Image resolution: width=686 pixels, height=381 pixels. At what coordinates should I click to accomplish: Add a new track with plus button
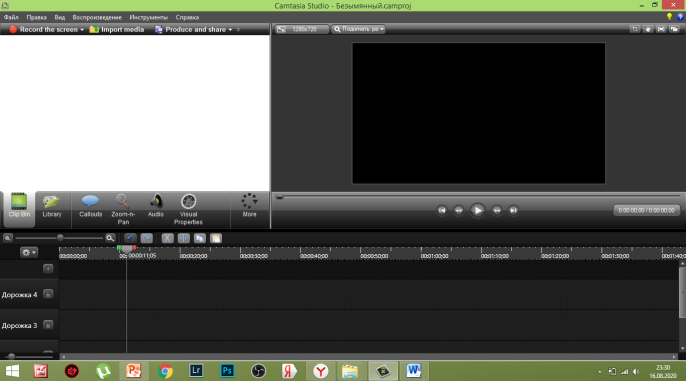48,269
